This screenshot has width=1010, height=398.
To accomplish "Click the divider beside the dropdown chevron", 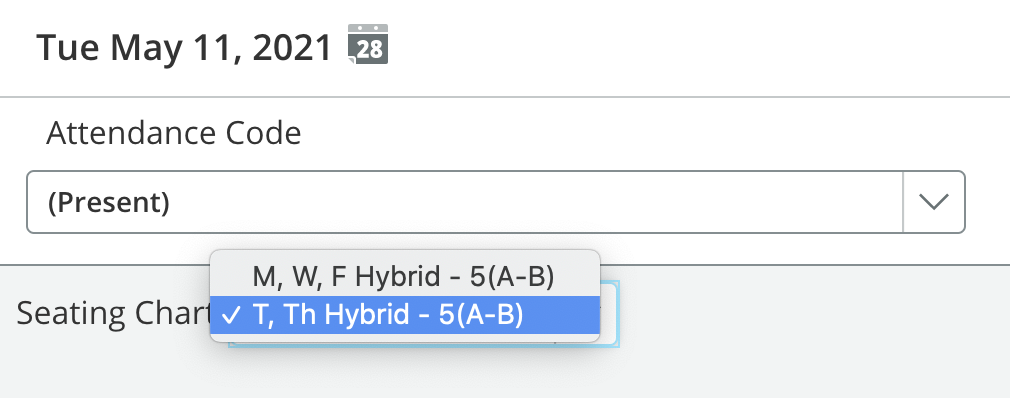I will (904, 202).
